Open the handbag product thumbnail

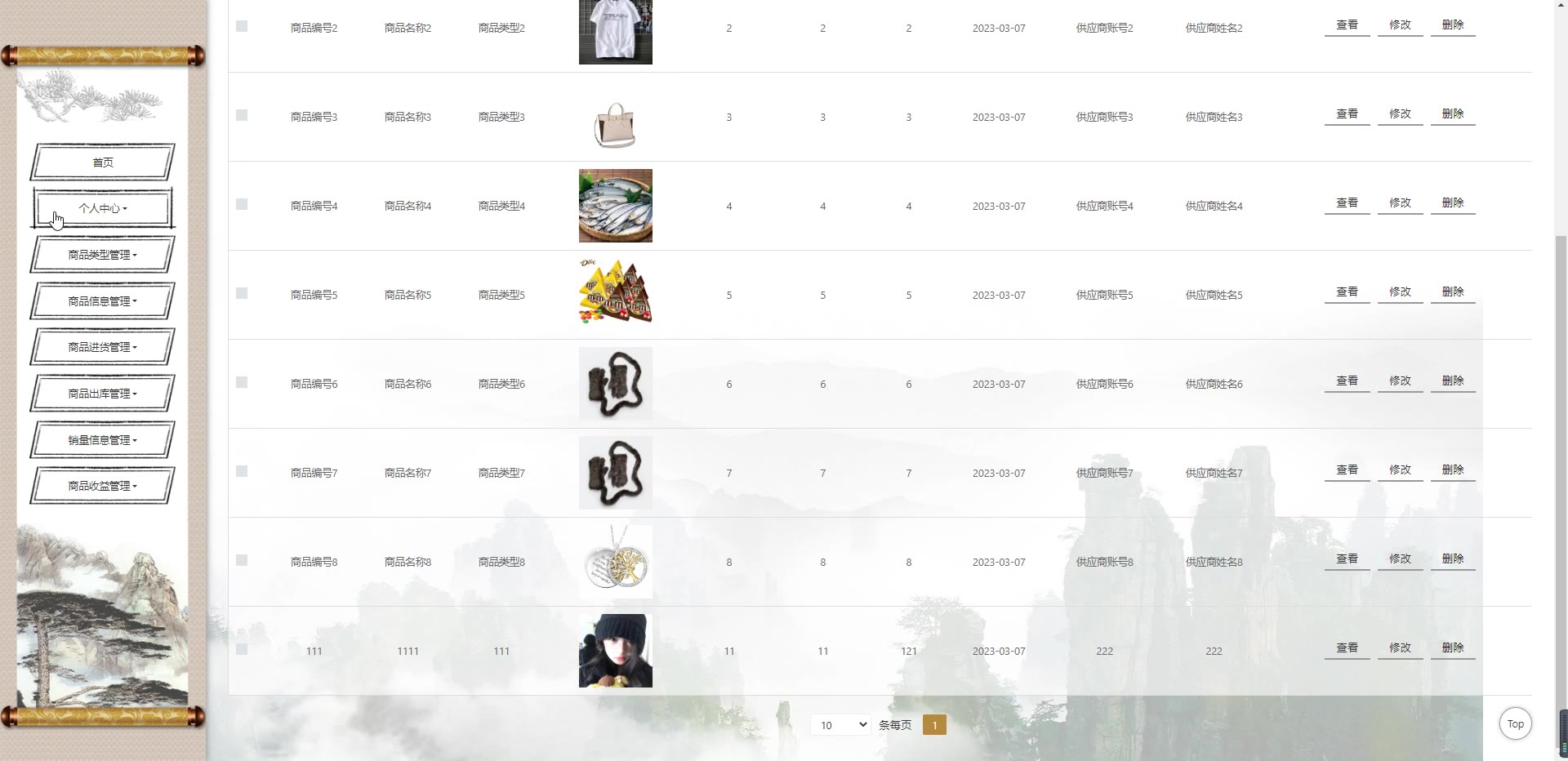(x=615, y=124)
